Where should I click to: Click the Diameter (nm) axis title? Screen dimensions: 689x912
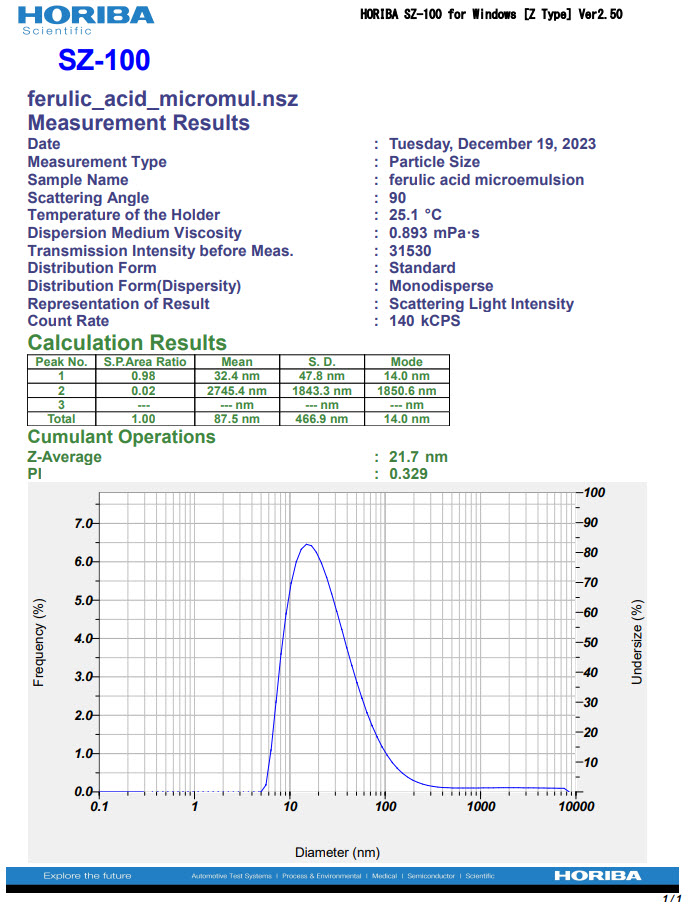click(x=337, y=852)
